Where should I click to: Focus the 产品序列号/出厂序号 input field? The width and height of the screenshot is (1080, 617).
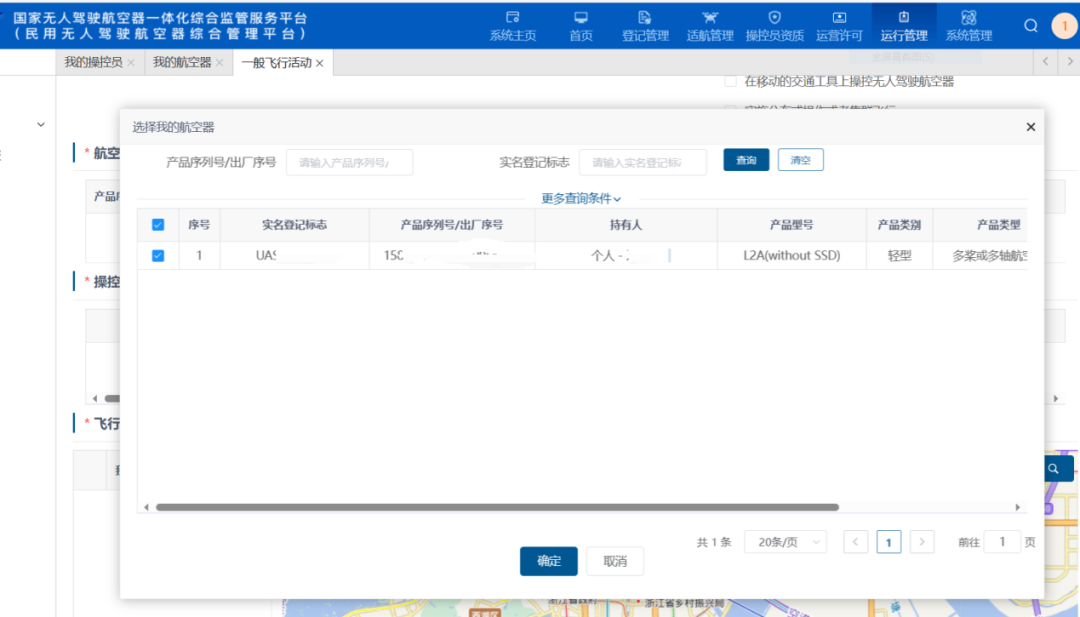349,163
